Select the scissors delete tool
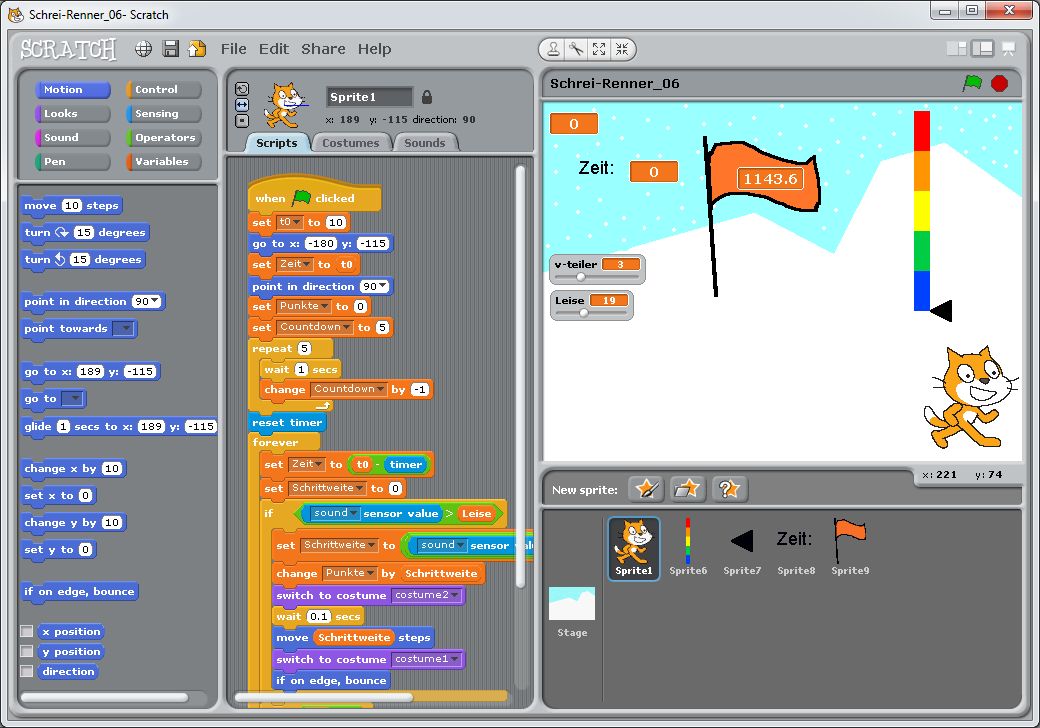The height and width of the screenshot is (728, 1040). point(576,49)
